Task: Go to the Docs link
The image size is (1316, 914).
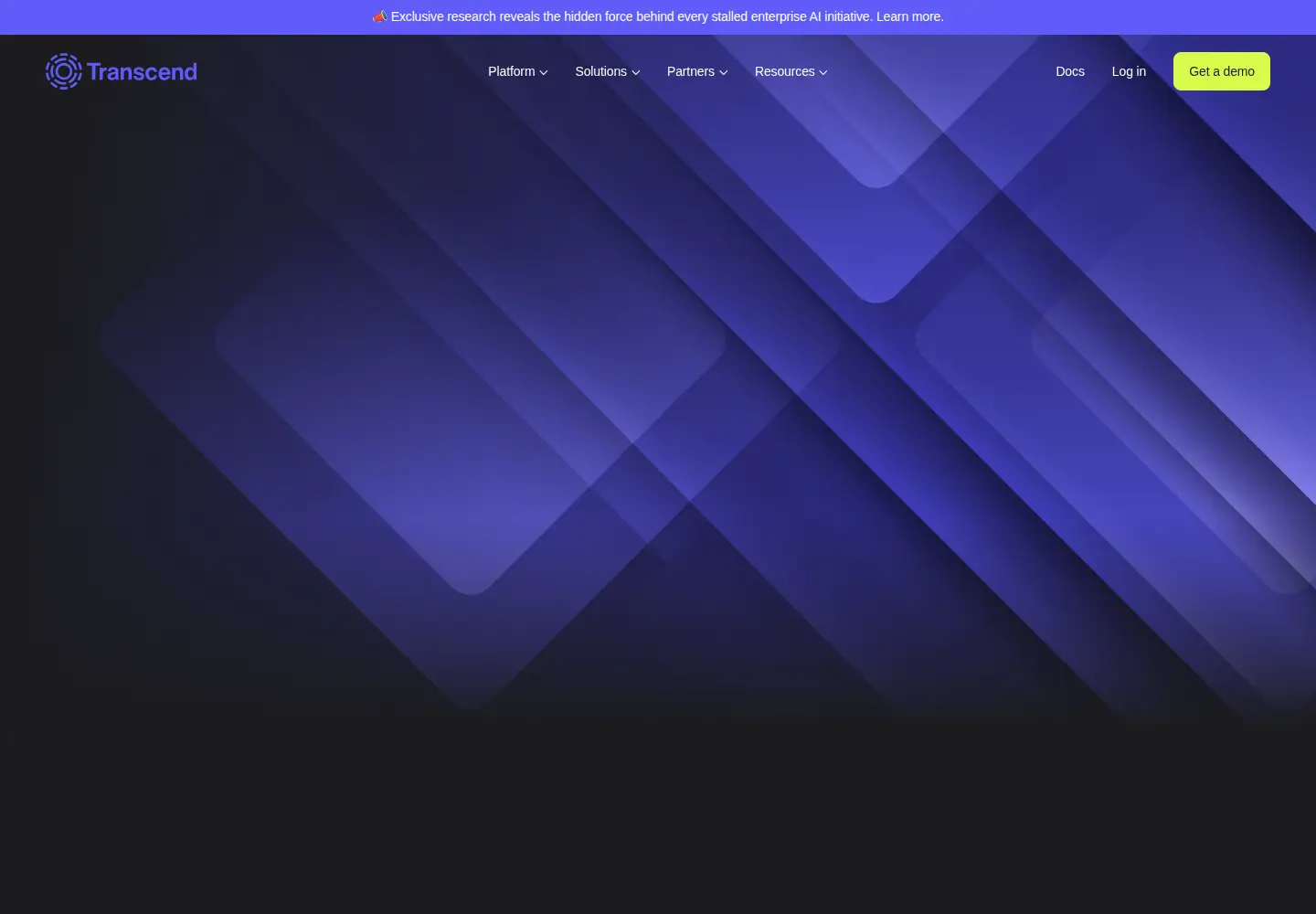Action: [1070, 71]
